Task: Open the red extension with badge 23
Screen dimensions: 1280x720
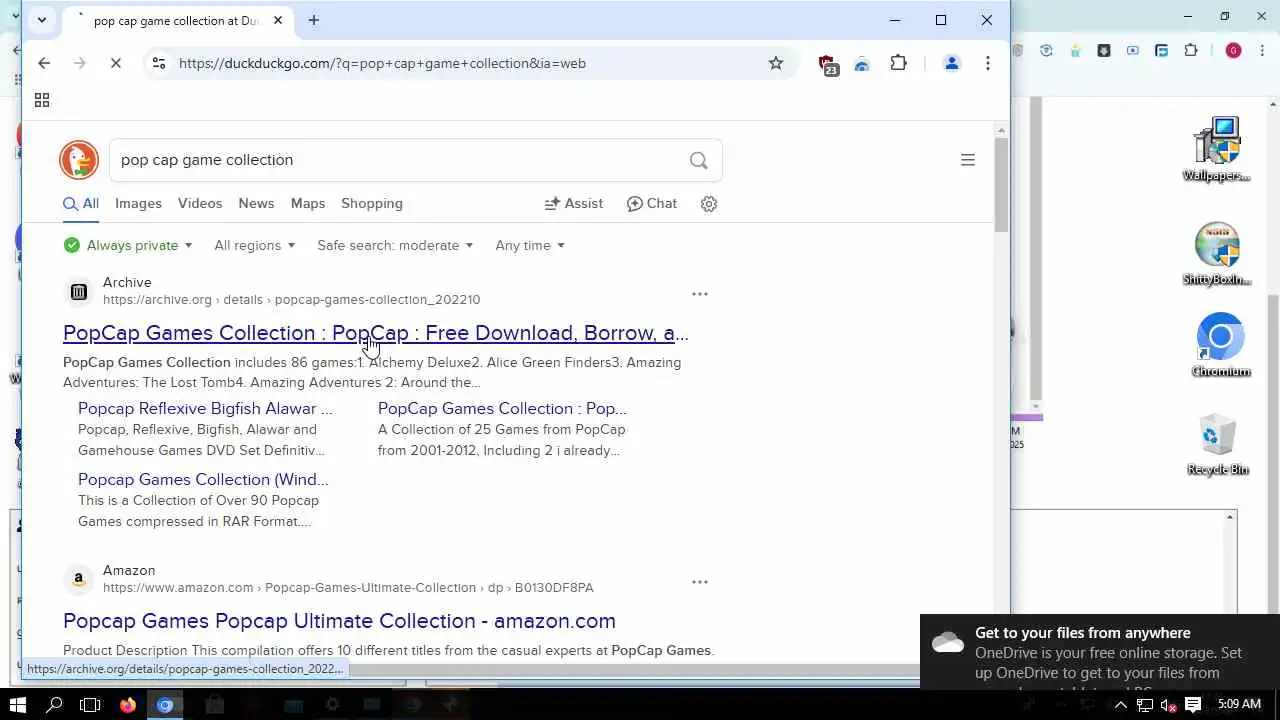Action: point(828,64)
